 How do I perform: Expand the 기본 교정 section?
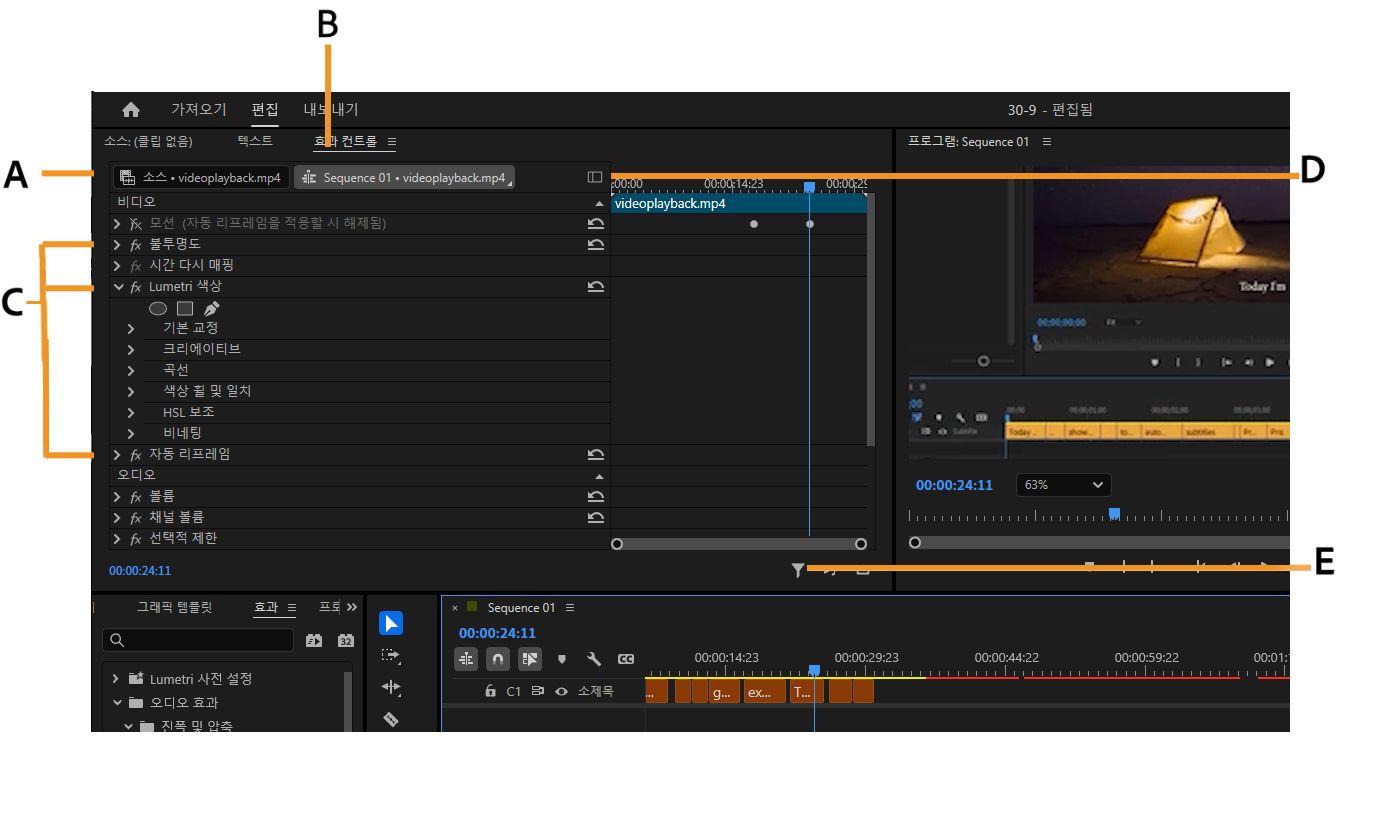pos(131,329)
